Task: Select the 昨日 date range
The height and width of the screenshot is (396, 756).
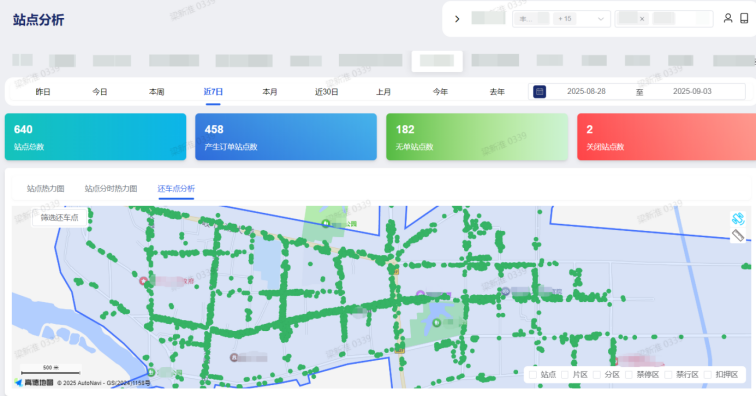Action: (x=43, y=92)
